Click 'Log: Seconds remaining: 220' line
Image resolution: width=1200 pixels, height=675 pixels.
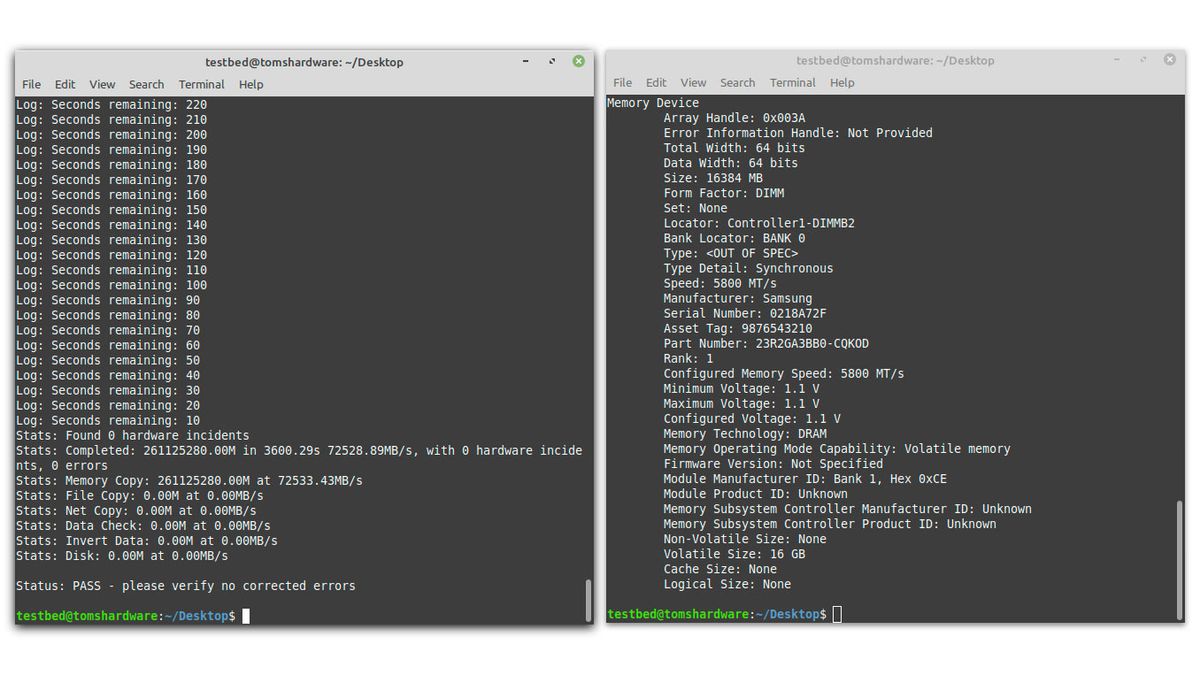111,104
